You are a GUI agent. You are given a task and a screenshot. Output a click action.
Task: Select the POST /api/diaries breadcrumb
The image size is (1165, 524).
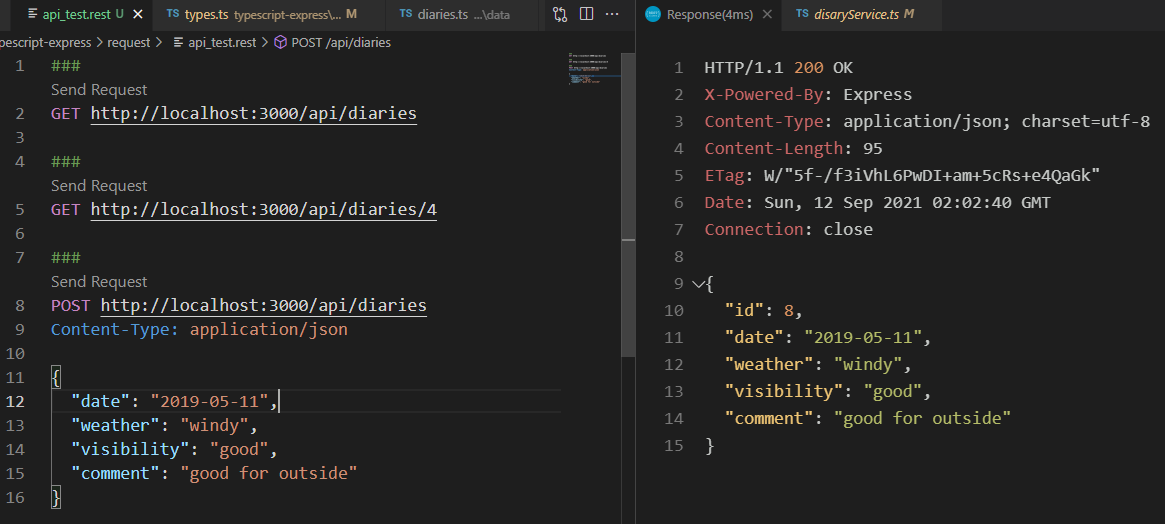(341, 42)
